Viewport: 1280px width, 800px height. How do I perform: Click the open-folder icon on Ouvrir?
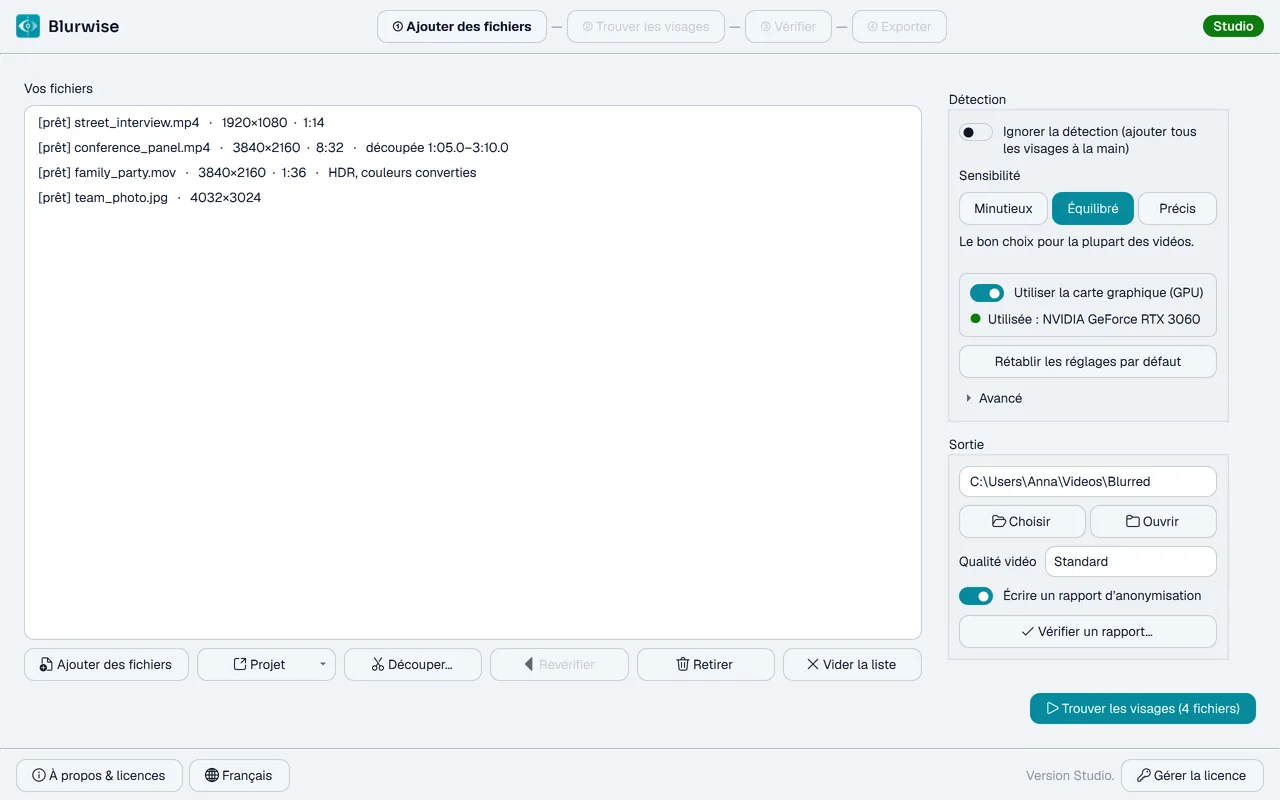[1133, 521]
